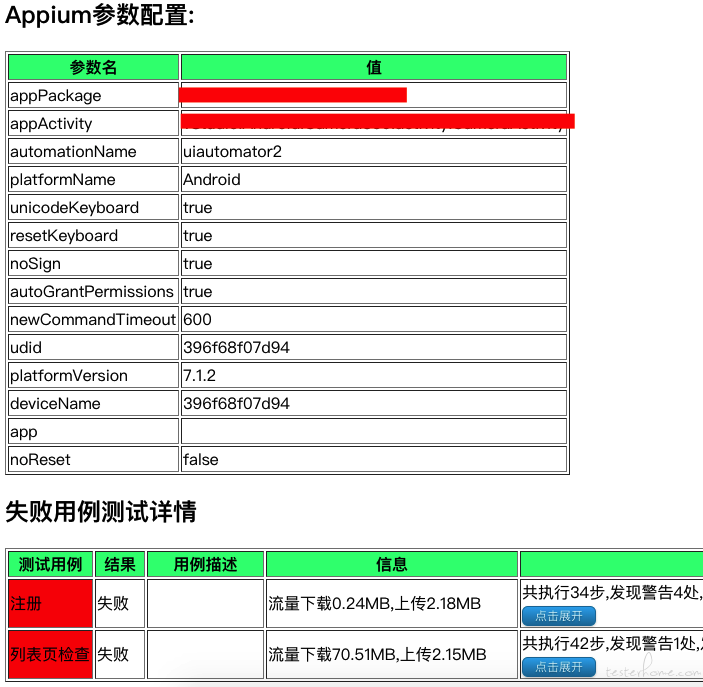Click the 结果 column header
This screenshot has width=703, height=687.
click(120, 564)
